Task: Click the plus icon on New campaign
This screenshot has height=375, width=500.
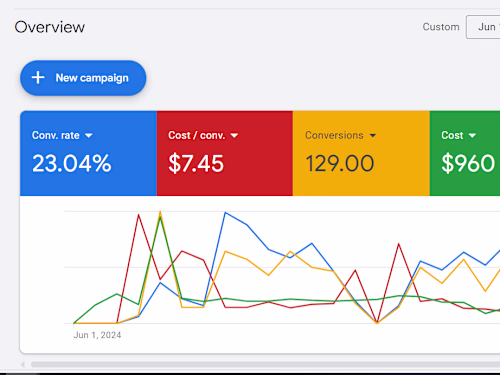Action: point(38,78)
